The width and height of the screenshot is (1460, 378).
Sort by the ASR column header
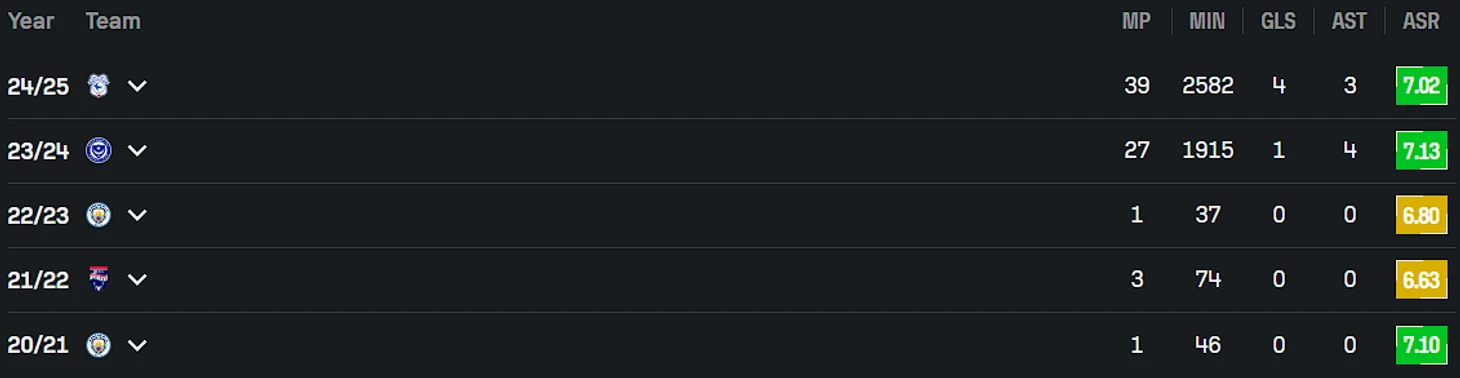pyautogui.click(x=1421, y=21)
